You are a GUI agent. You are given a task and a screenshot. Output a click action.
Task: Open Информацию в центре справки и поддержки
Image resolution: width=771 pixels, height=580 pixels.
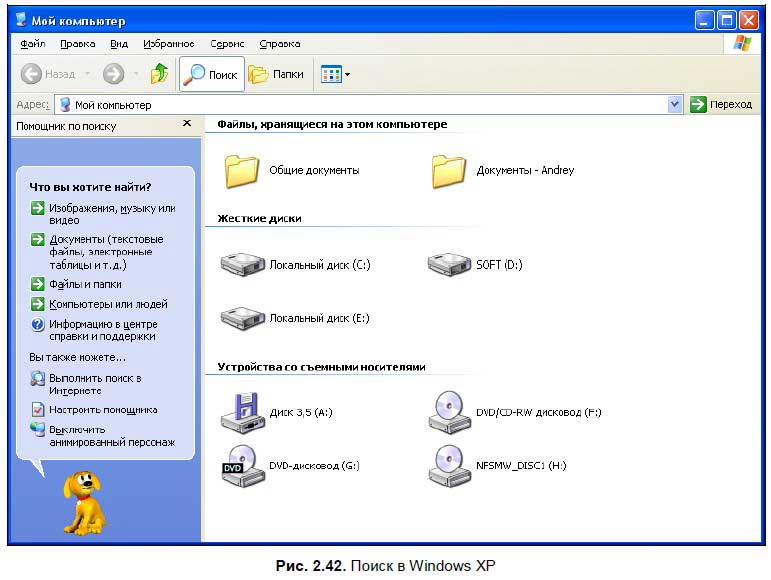(103, 330)
